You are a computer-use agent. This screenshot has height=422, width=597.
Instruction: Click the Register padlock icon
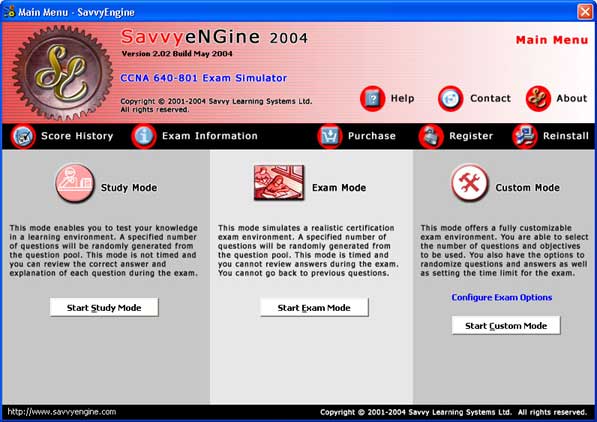(431, 136)
